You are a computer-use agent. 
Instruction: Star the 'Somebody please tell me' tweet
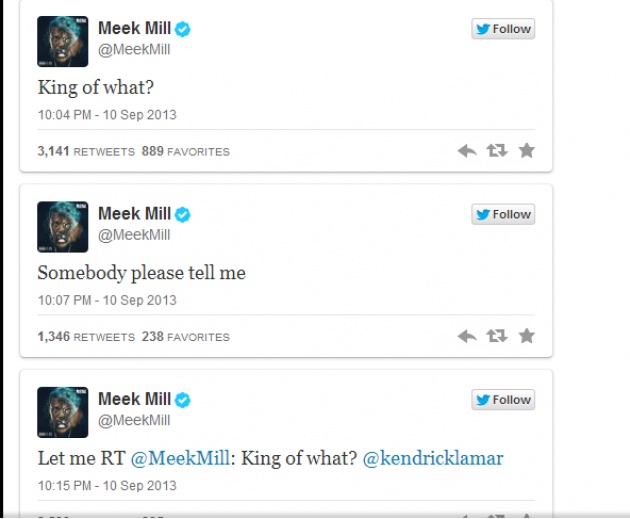point(526,336)
